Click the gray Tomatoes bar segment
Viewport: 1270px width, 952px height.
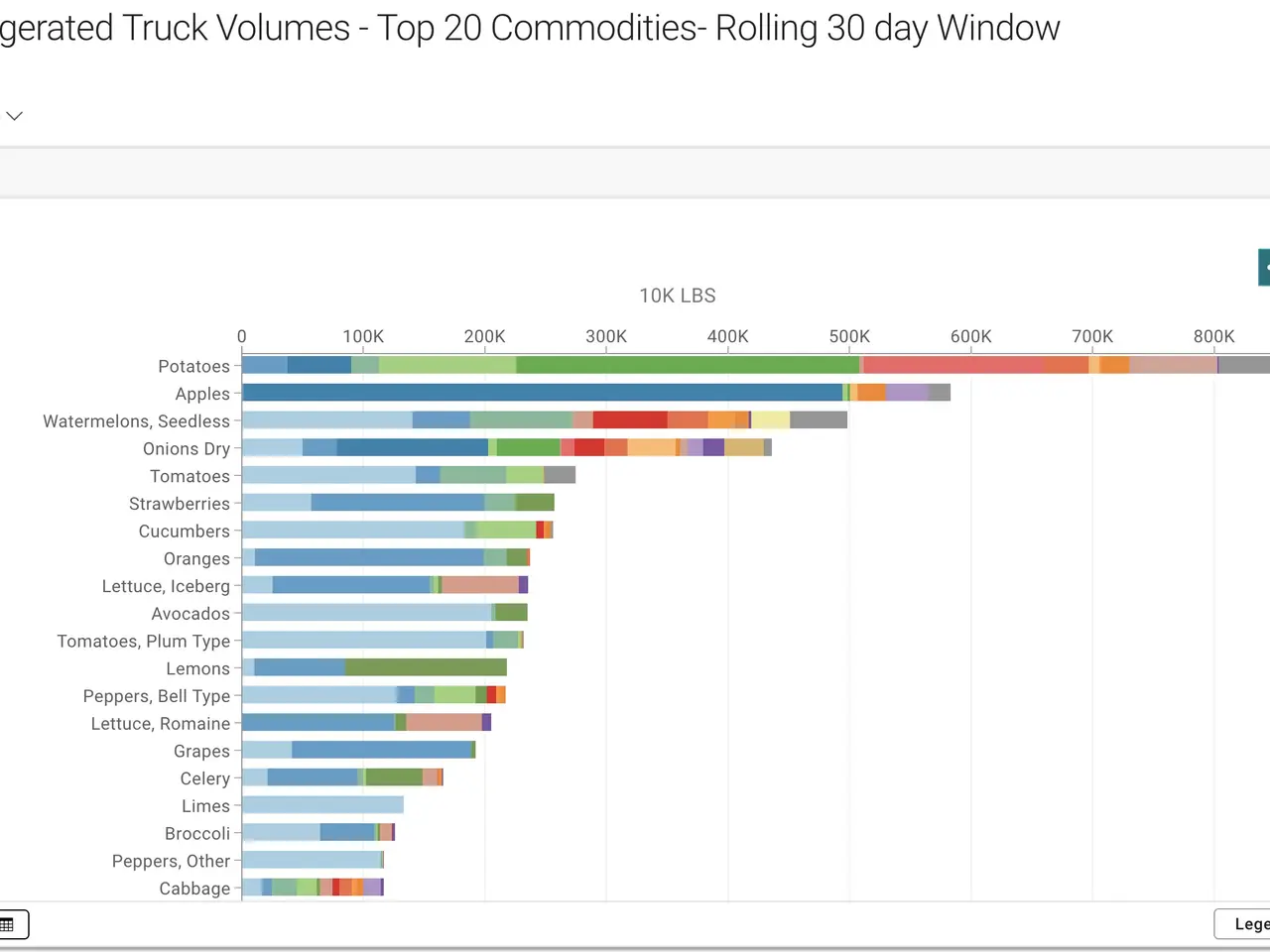click(x=560, y=475)
